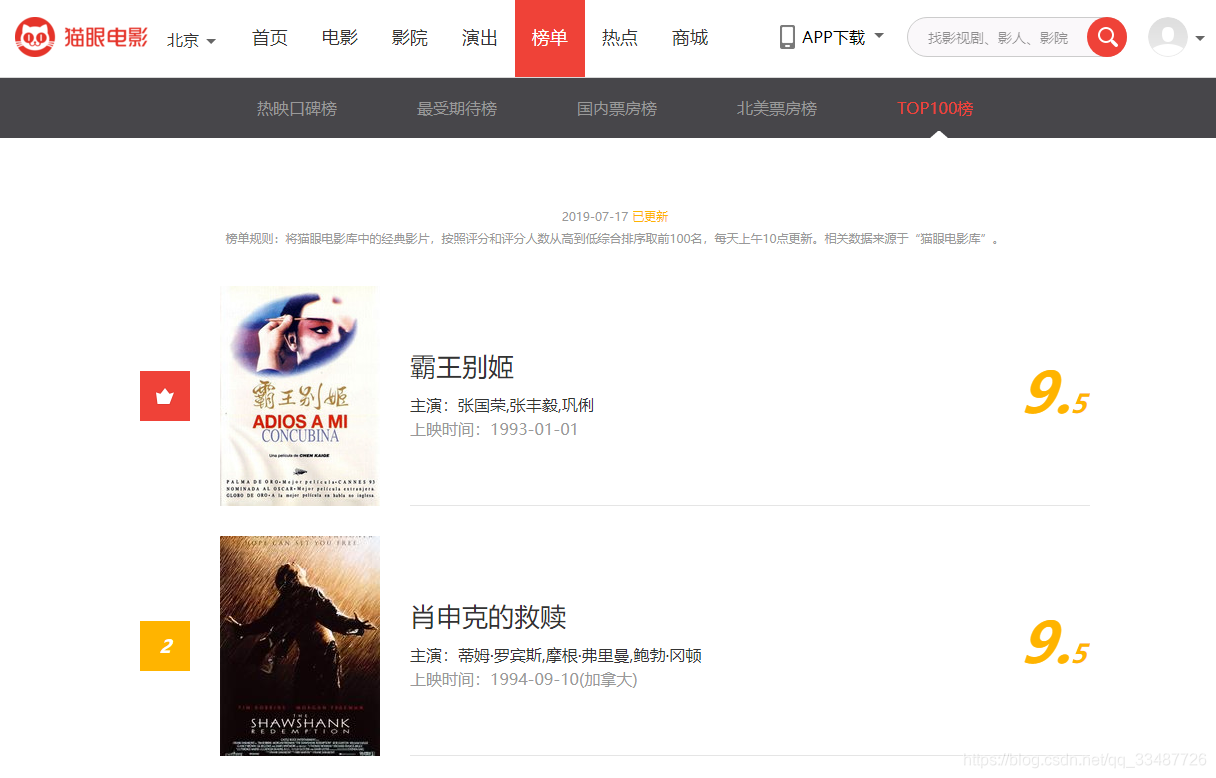Click the 榜单规则 description text
This screenshot has width=1216, height=778.
[612, 239]
